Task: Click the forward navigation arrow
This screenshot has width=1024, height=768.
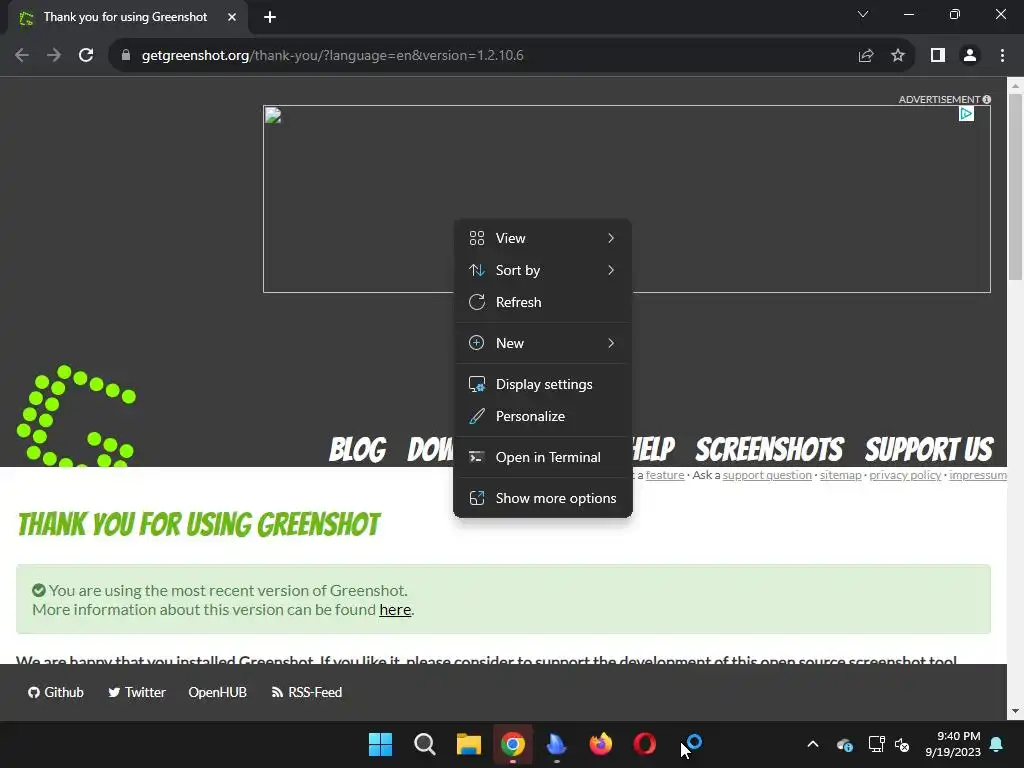Action: tap(54, 56)
